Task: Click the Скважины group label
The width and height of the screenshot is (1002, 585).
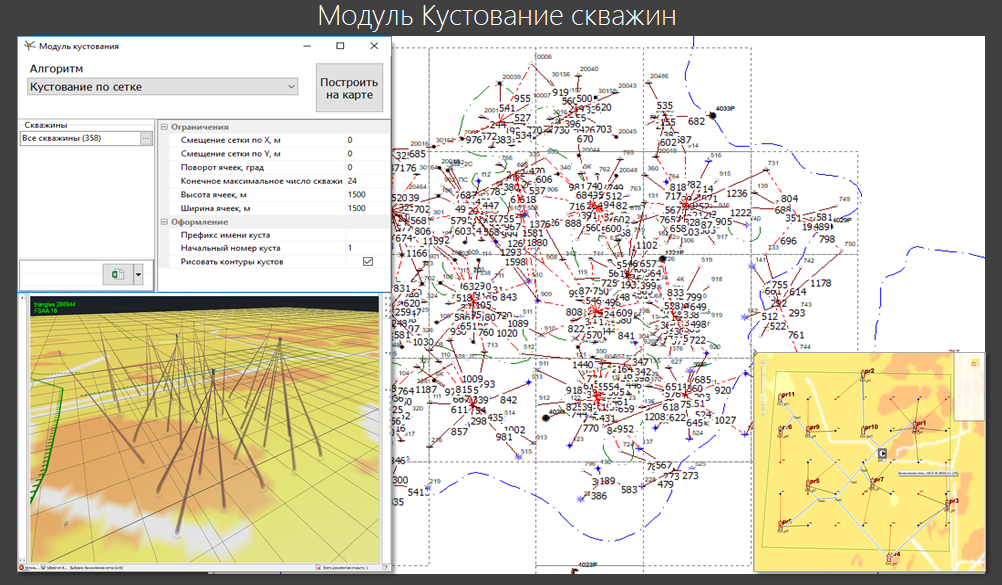Action: (45, 125)
